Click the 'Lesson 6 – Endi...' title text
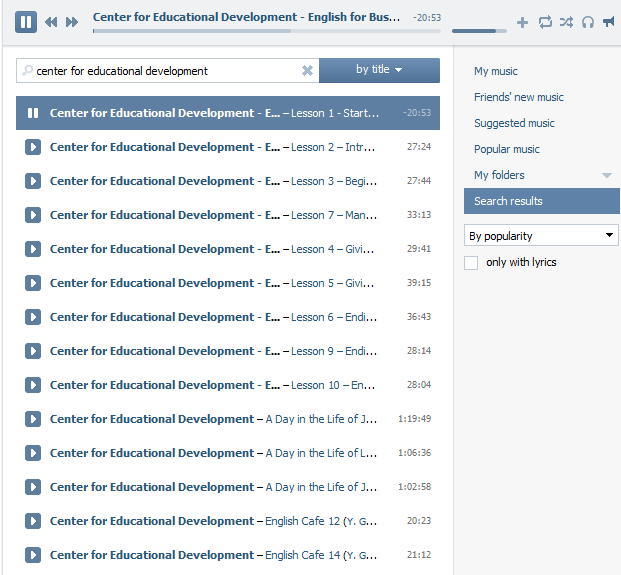Viewport: 621px width, 575px height. click(x=334, y=317)
